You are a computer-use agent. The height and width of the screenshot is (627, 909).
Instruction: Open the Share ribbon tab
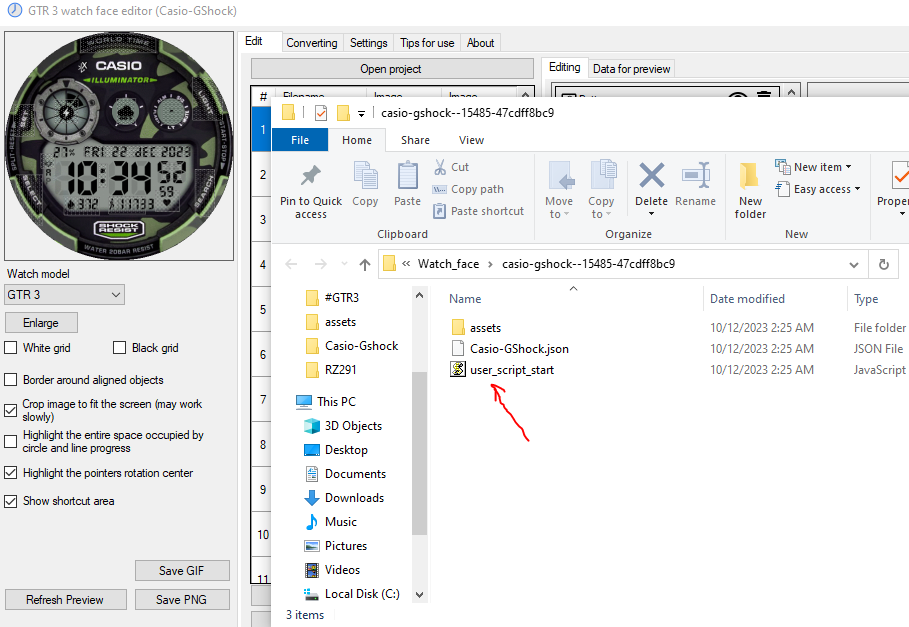[415, 140]
